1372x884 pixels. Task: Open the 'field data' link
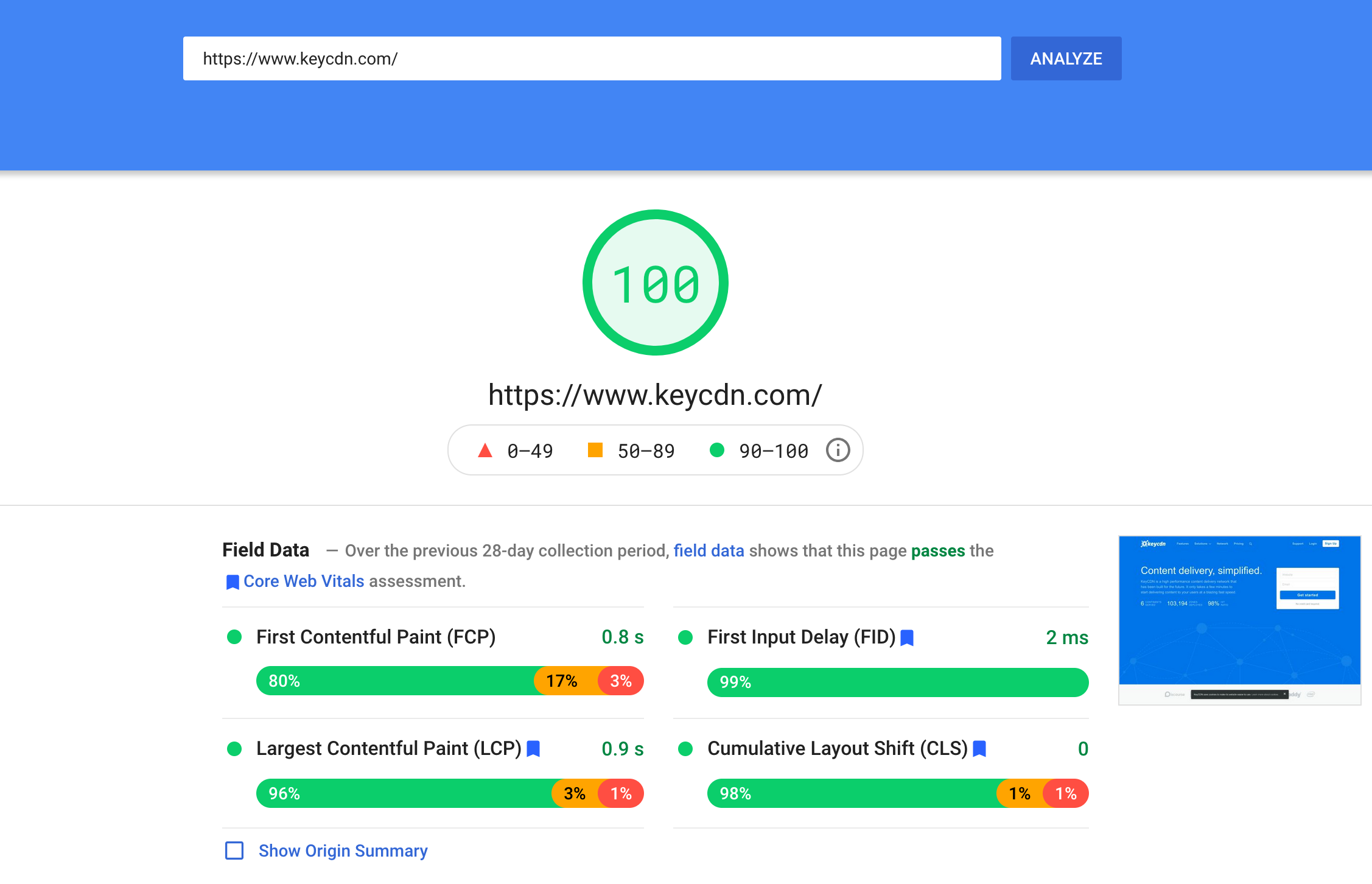(x=709, y=550)
